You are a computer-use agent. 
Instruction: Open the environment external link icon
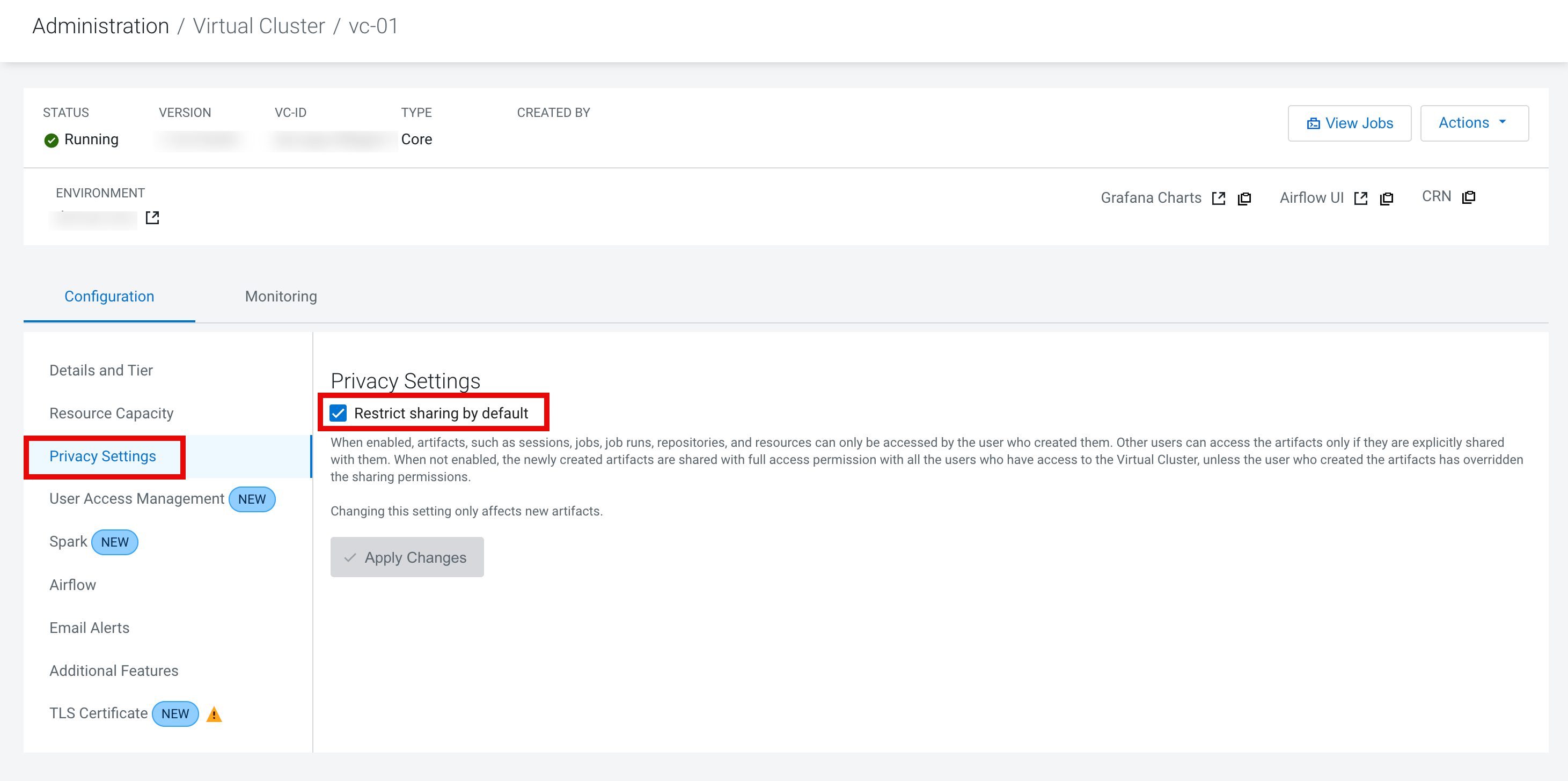[152, 218]
